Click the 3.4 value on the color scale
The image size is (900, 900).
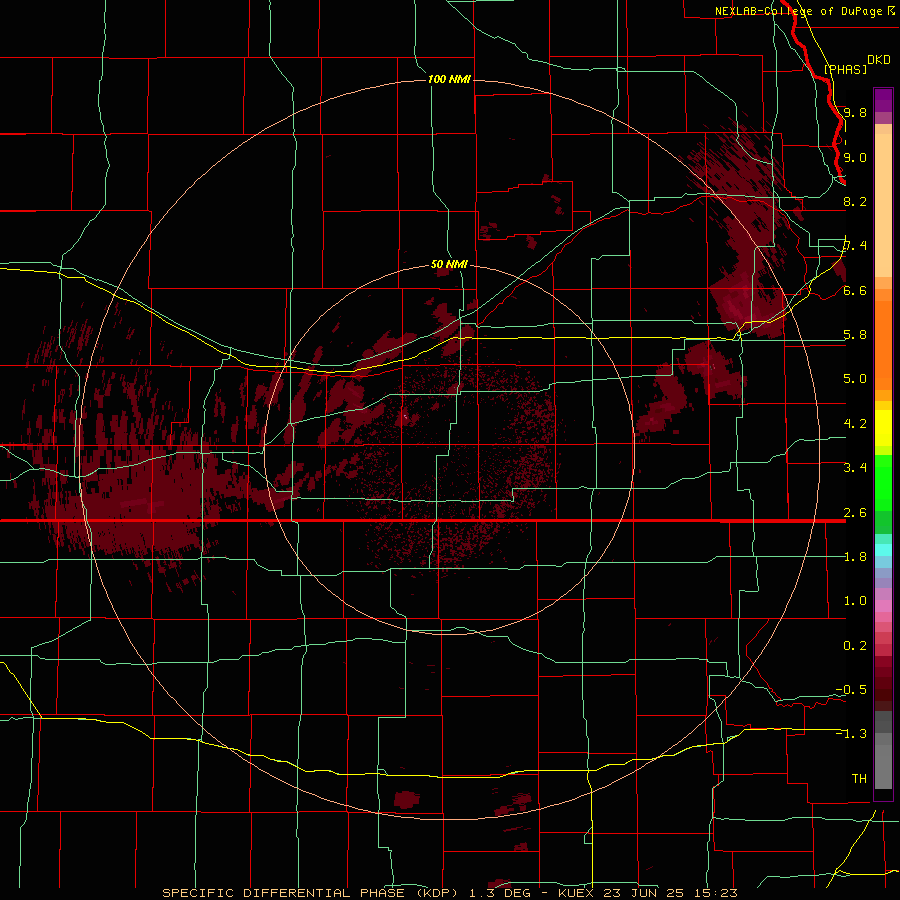pos(855,468)
